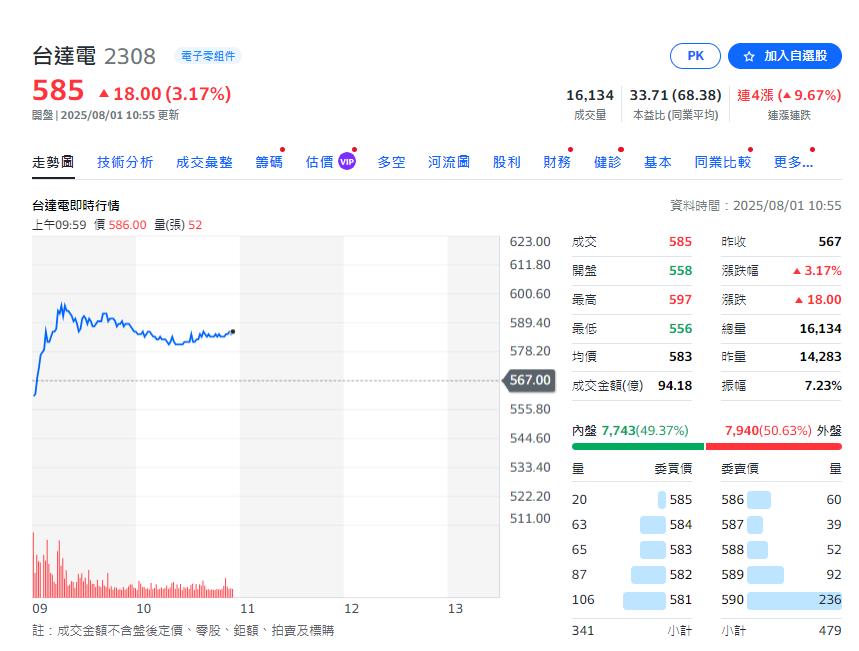The height and width of the screenshot is (651, 859).
Task: Click the 資料時間 timestamp text
Action: 755,205
